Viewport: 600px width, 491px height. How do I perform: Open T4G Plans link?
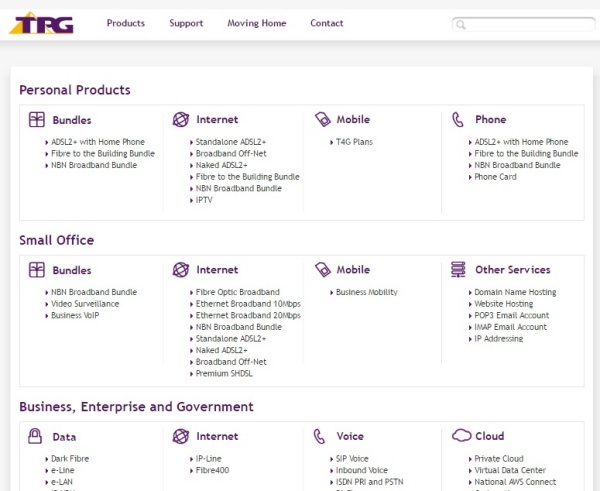(x=354, y=142)
